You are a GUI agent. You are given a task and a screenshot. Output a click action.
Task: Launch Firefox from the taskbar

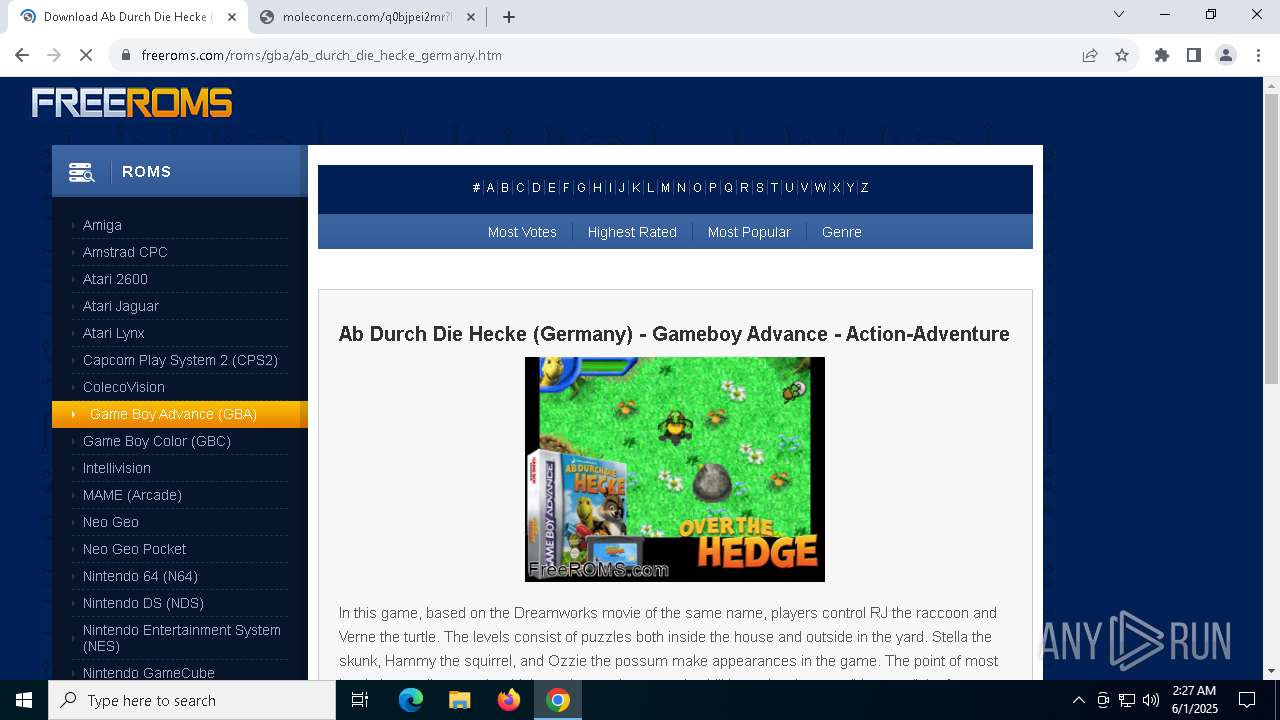pos(509,700)
